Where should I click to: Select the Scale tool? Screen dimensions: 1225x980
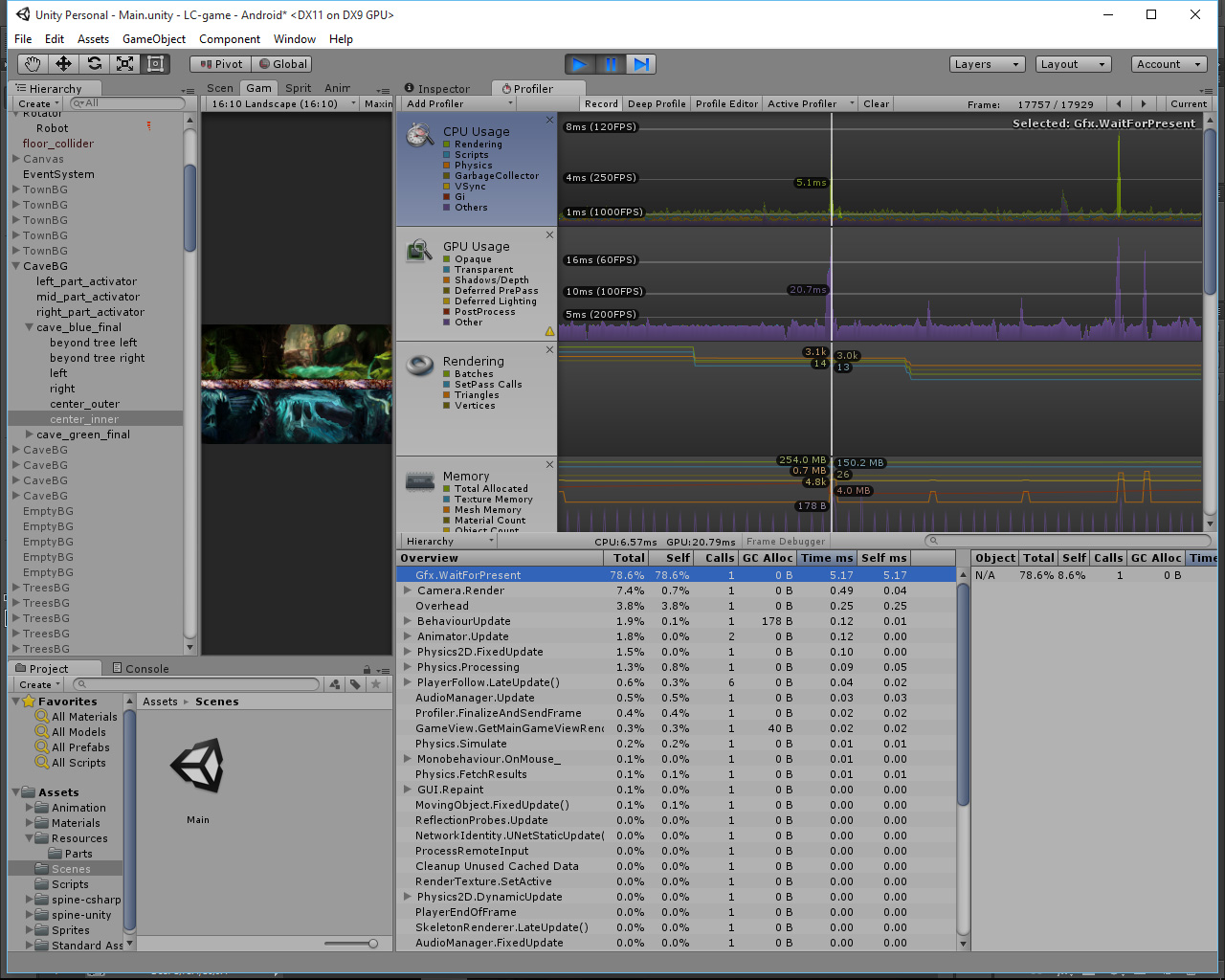(x=124, y=63)
